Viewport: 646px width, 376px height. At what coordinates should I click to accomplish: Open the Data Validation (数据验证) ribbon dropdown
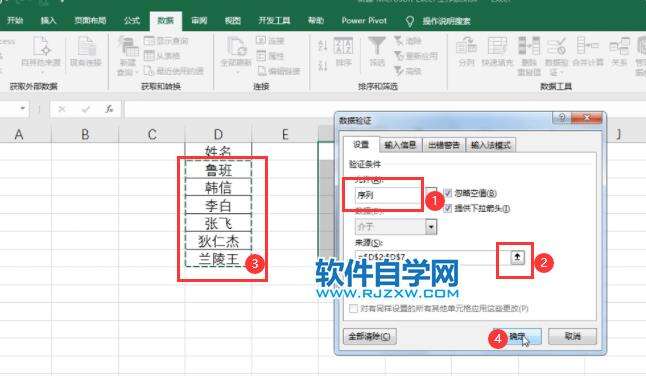point(557,56)
